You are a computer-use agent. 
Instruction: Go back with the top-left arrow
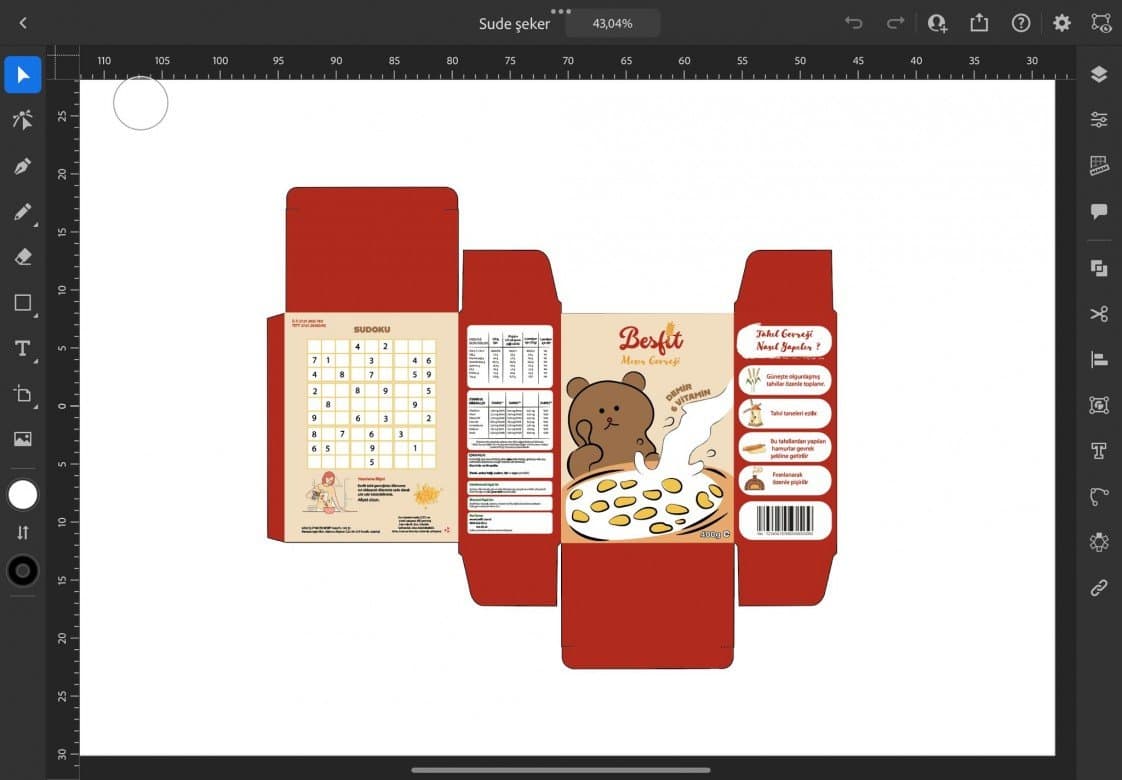point(23,23)
